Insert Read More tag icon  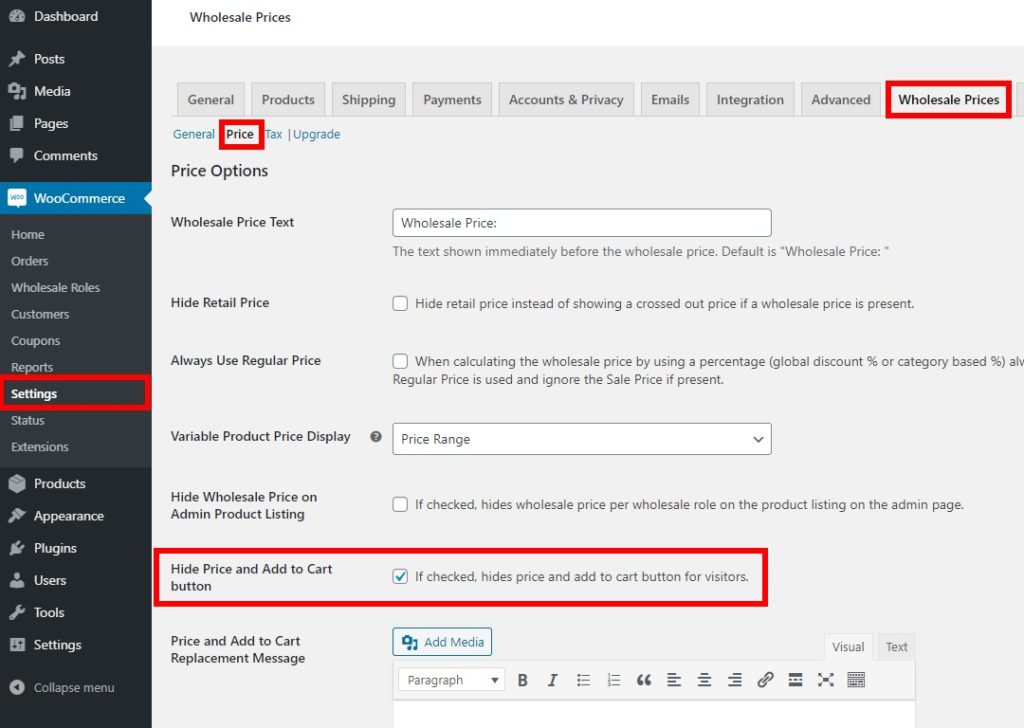click(x=795, y=680)
